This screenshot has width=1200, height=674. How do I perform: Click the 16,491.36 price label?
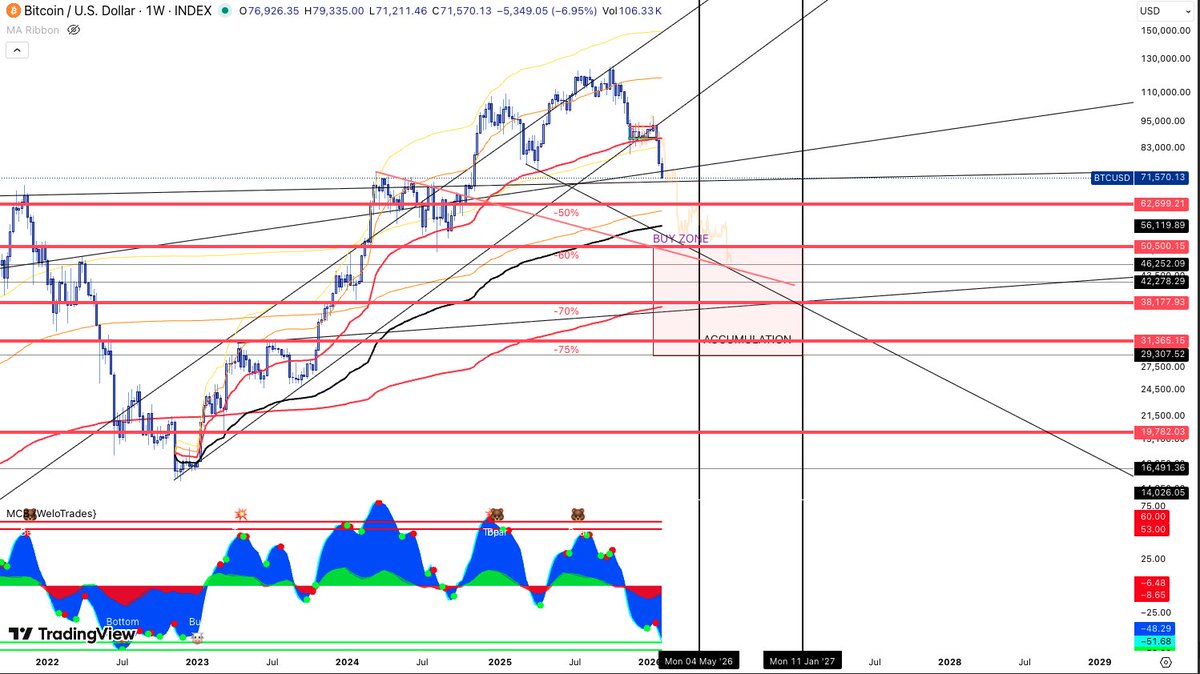1163,468
